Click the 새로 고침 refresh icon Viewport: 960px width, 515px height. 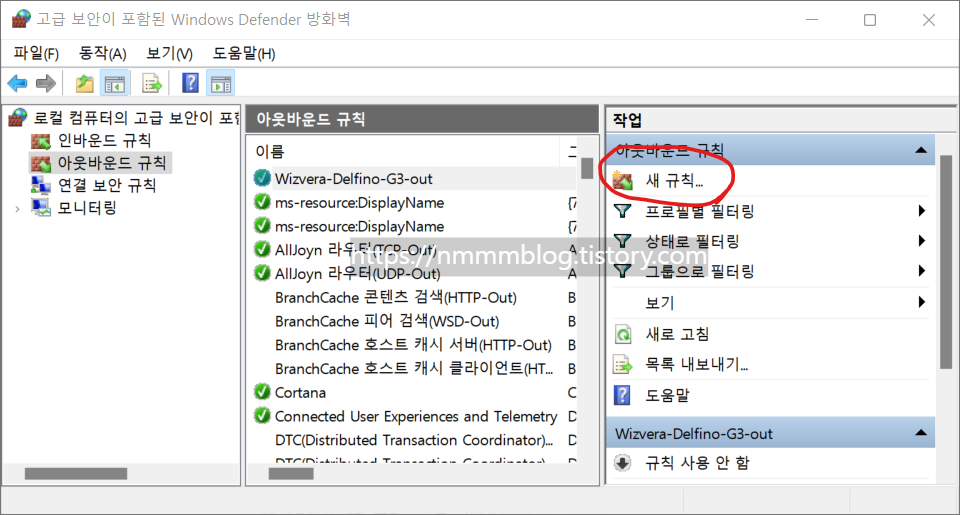(x=623, y=334)
